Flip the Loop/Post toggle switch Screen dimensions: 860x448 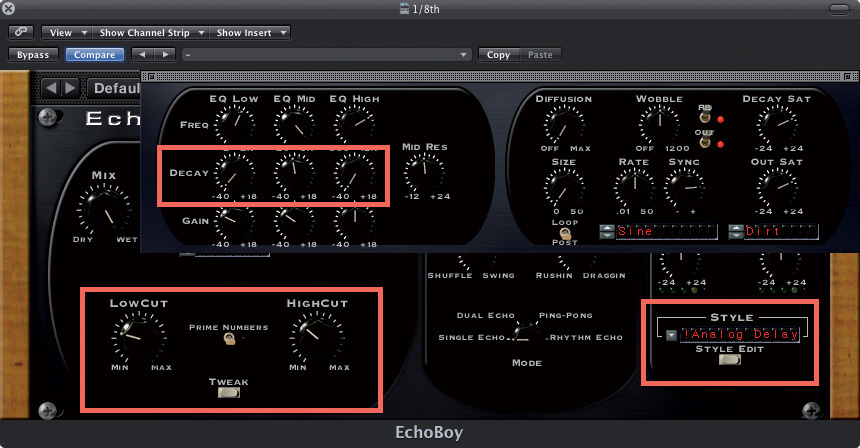(x=565, y=233)
